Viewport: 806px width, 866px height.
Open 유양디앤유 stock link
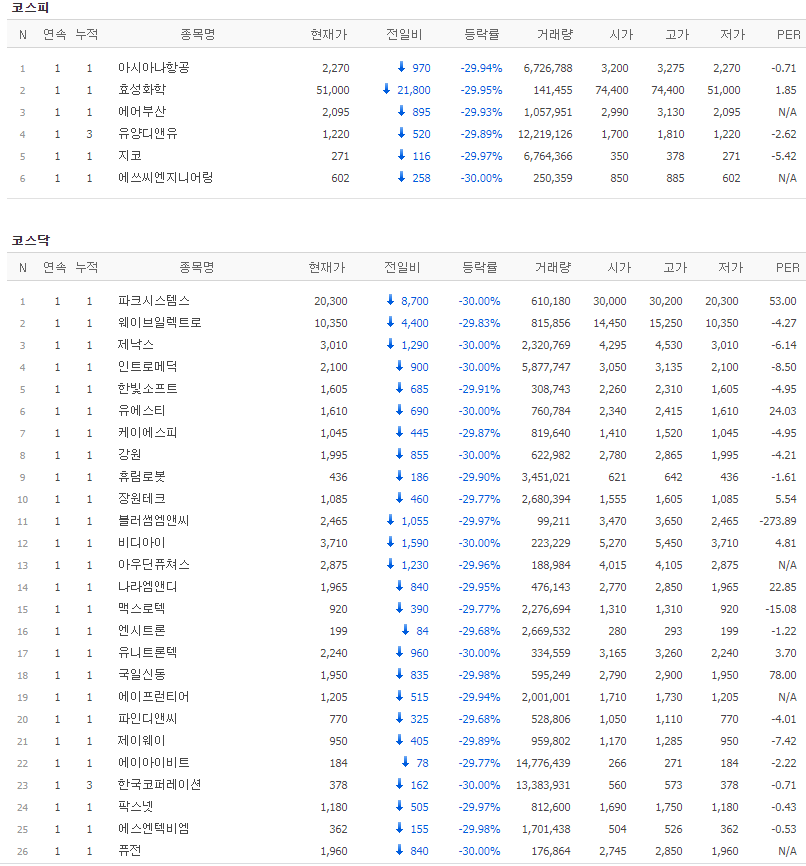[x=147, y=134]
